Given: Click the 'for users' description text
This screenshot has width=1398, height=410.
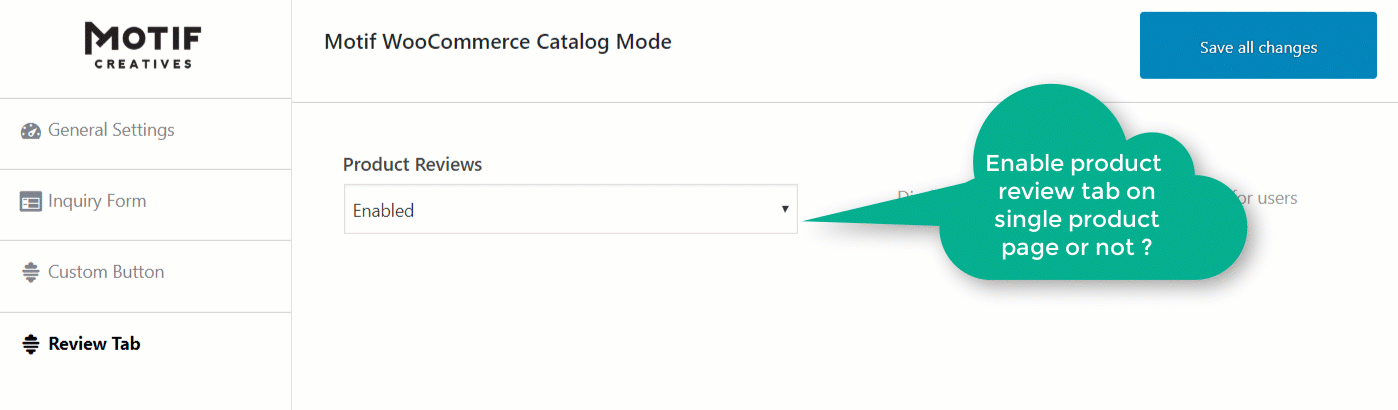Looking at the screenshot, I should [1265, 198].
